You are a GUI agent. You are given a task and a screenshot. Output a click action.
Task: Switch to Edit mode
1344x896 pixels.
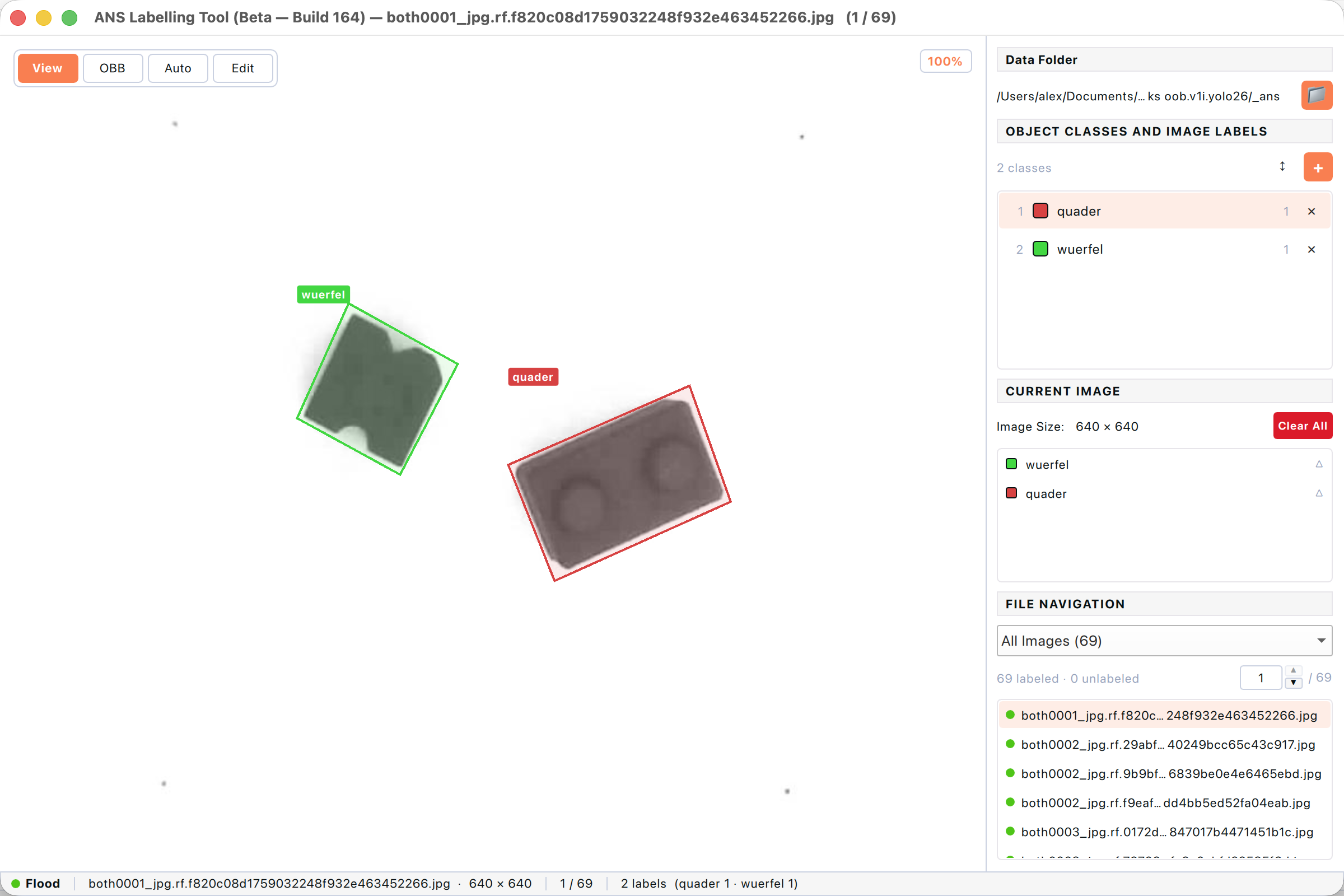click(243, 68)
